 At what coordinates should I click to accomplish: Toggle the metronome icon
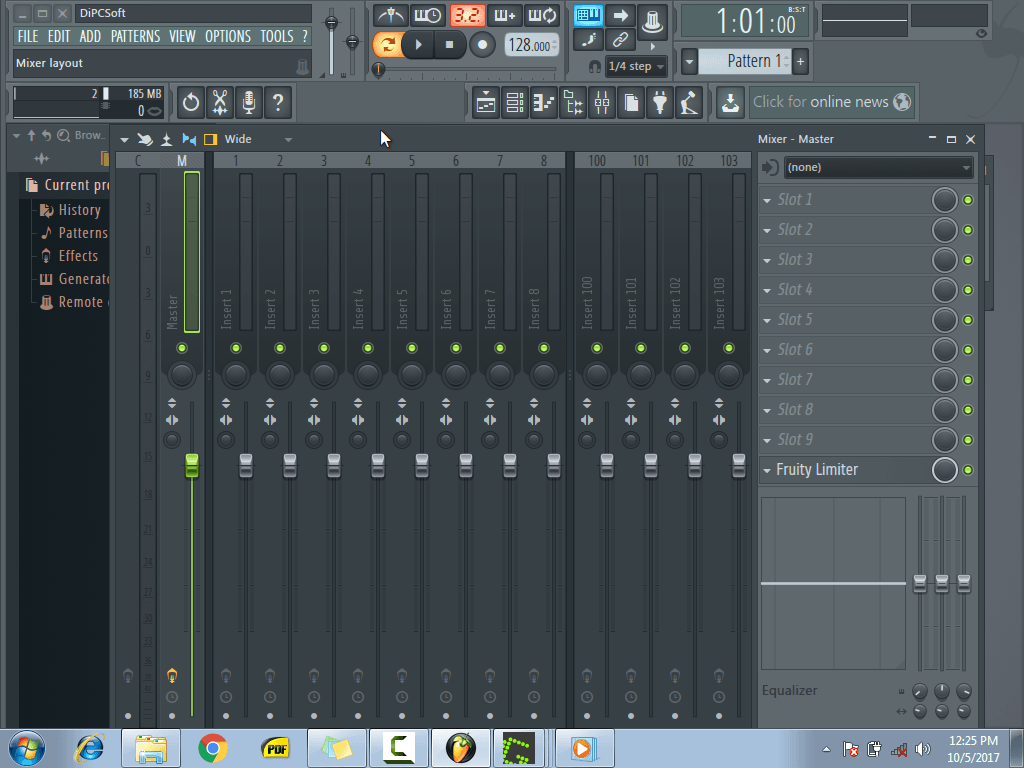[x=391, y=15]
